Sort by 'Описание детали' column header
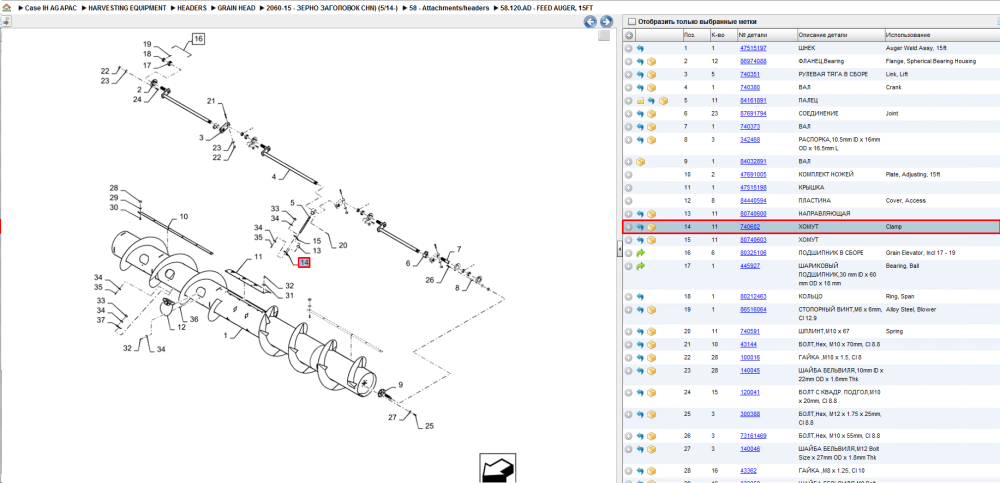 click(841, 35)
